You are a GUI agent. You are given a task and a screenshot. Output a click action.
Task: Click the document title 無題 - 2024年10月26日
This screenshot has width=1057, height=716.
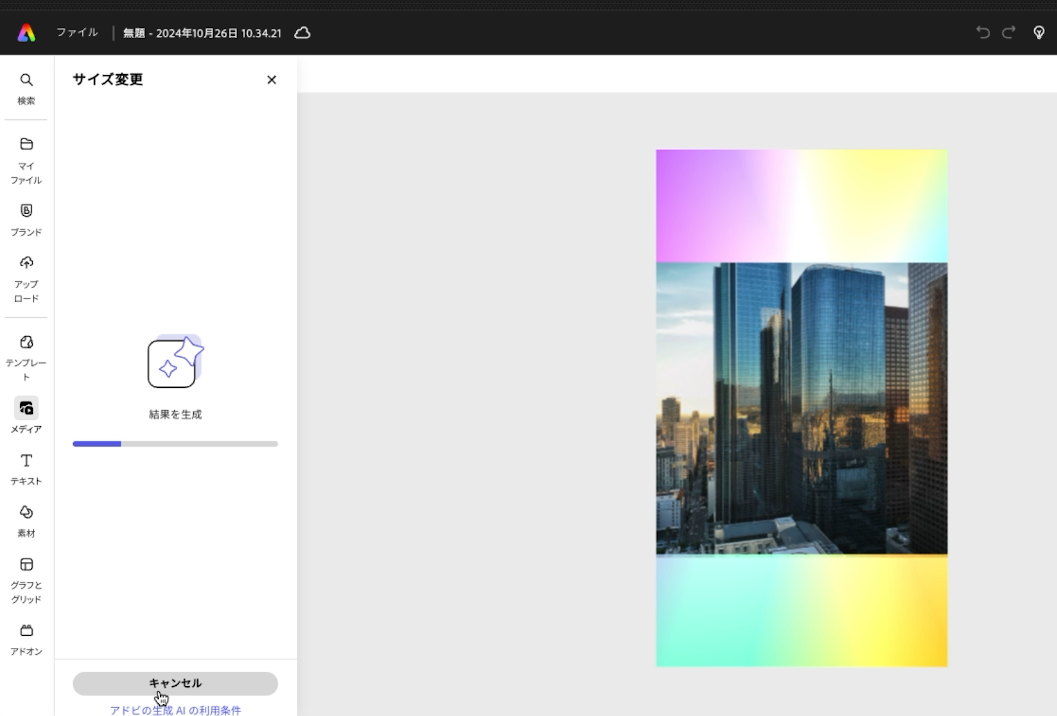click(202, 33)
